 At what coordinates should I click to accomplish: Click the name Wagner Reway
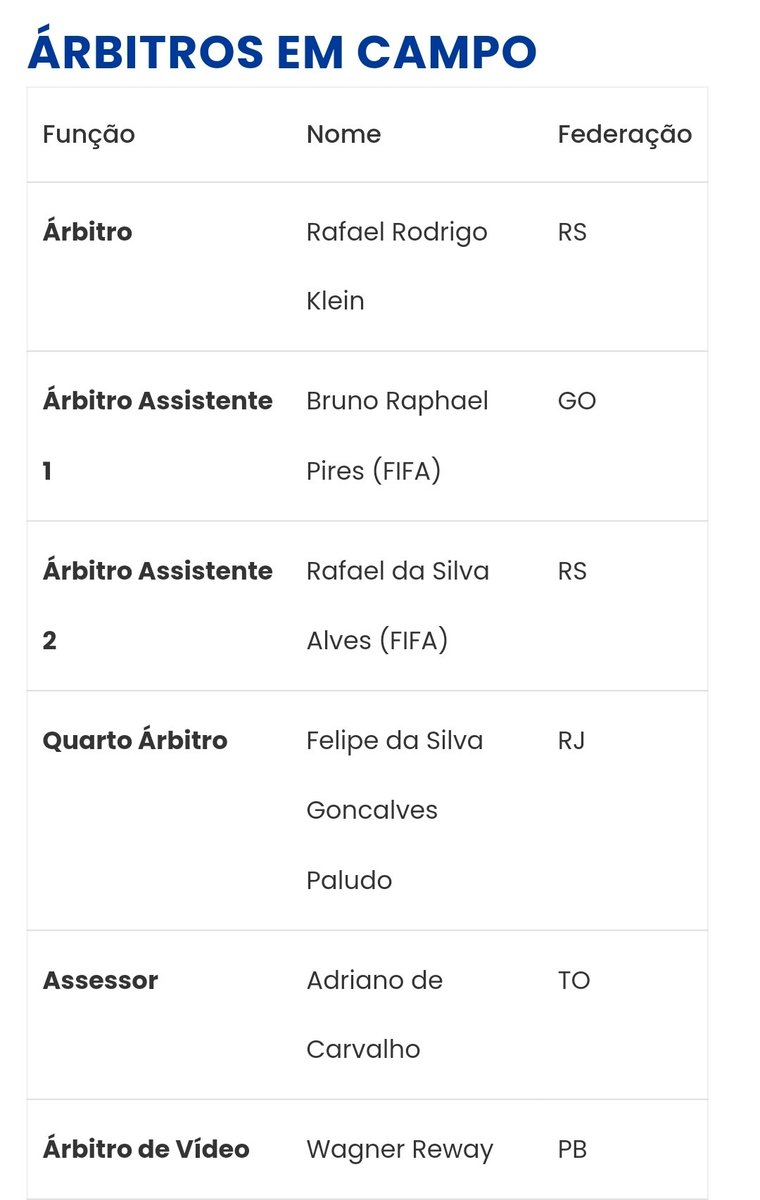coord(399,1150)
